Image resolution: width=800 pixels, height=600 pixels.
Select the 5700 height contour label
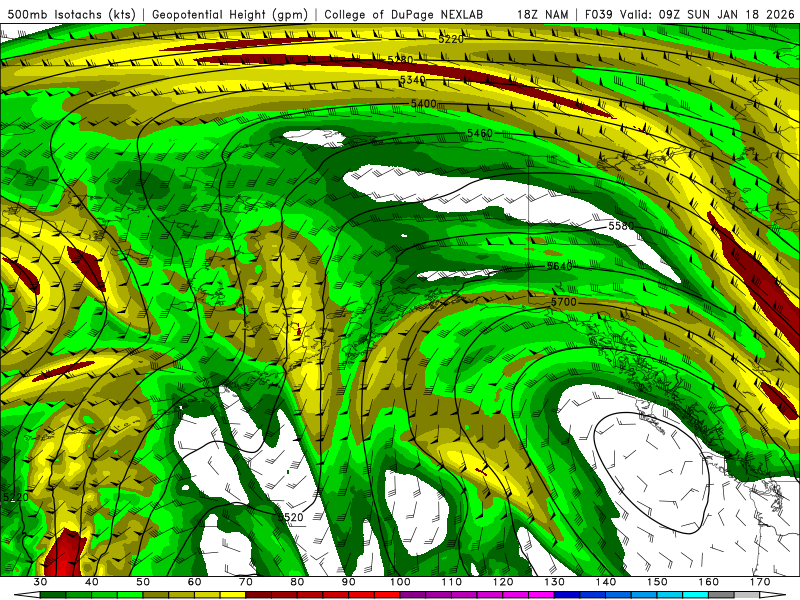coord(564,302)
